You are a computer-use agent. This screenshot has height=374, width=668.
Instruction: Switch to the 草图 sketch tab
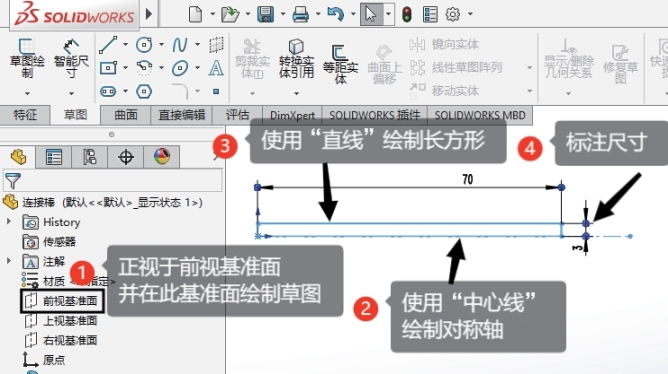(x=75, y=115)
